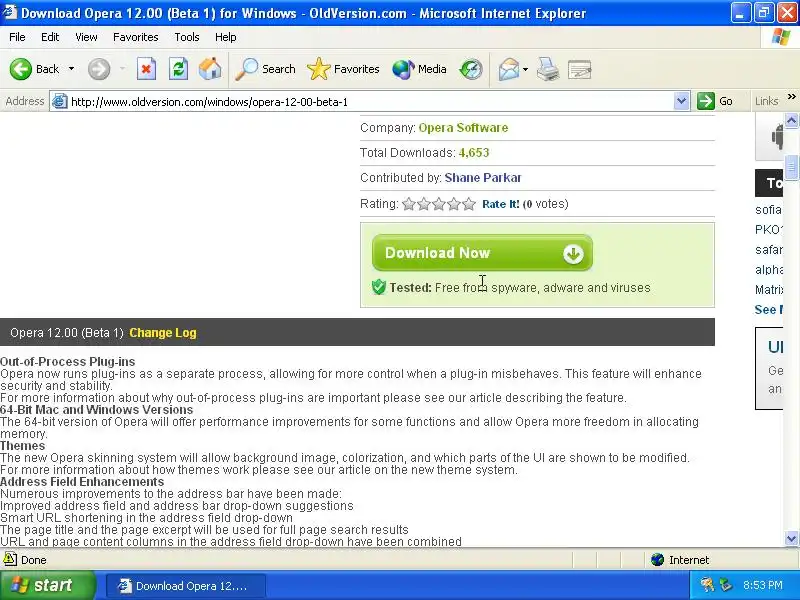
Task: Open Favorites star toolbar button
Action: (343, 69)
